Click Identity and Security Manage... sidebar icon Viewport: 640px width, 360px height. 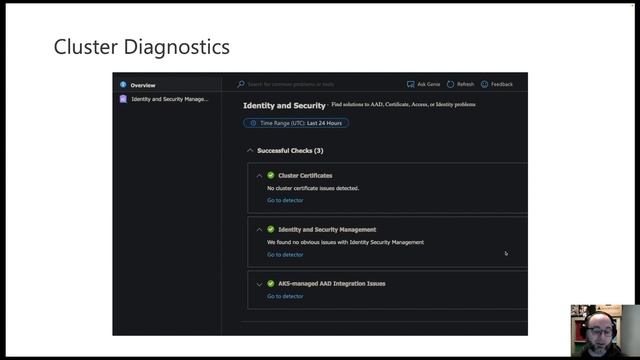pyautogui.click(x=123, y=99)
